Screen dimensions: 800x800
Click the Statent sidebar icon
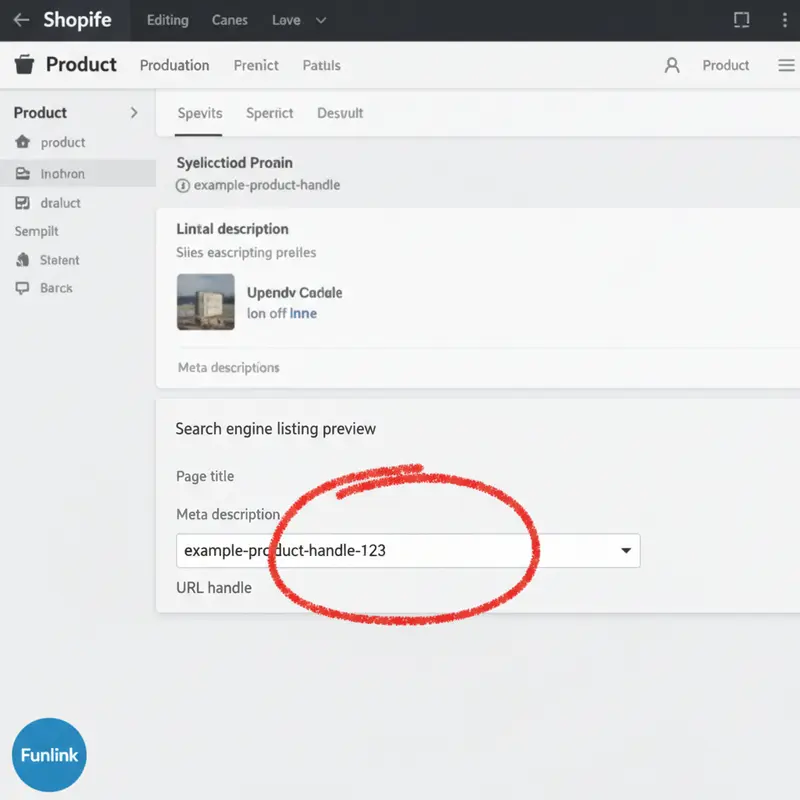coord(22,260)
